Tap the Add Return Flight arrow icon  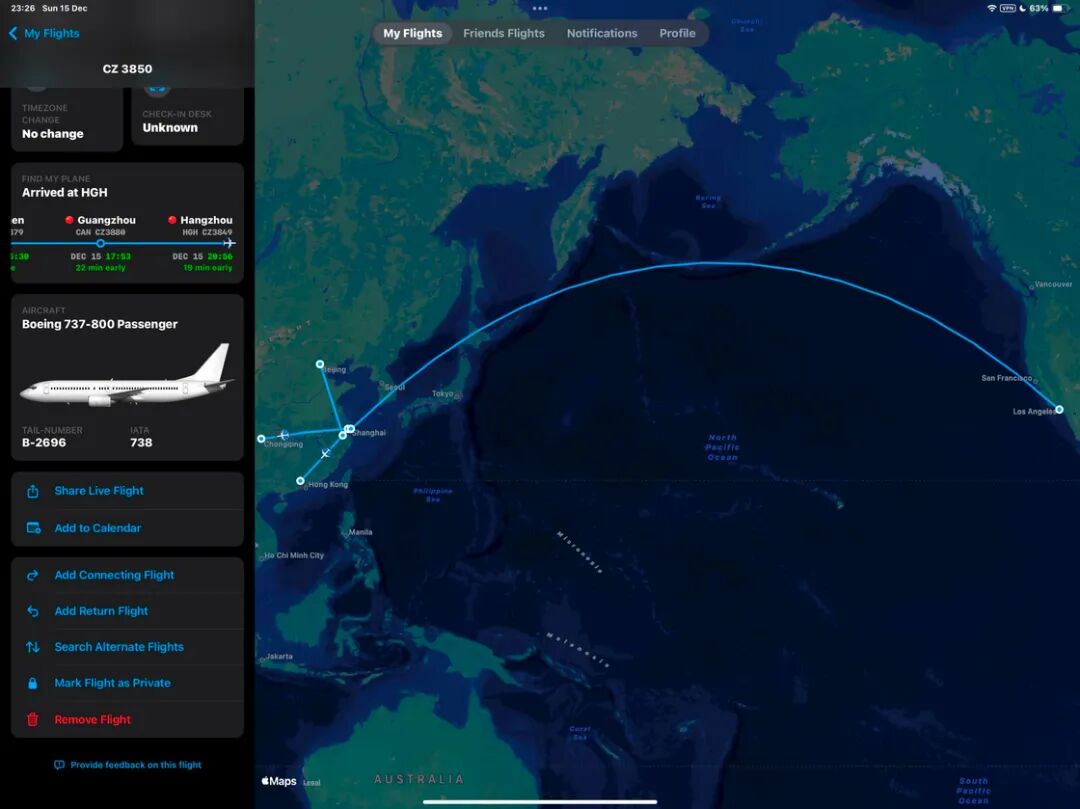(x=32, y=611)
